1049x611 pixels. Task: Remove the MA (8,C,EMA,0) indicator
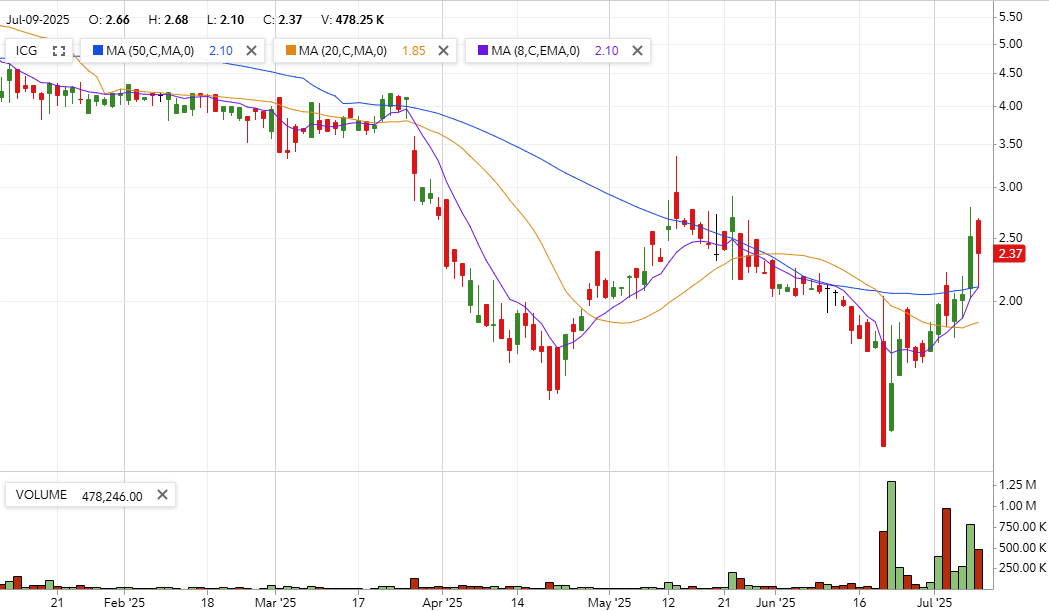(x=638, y=51)
